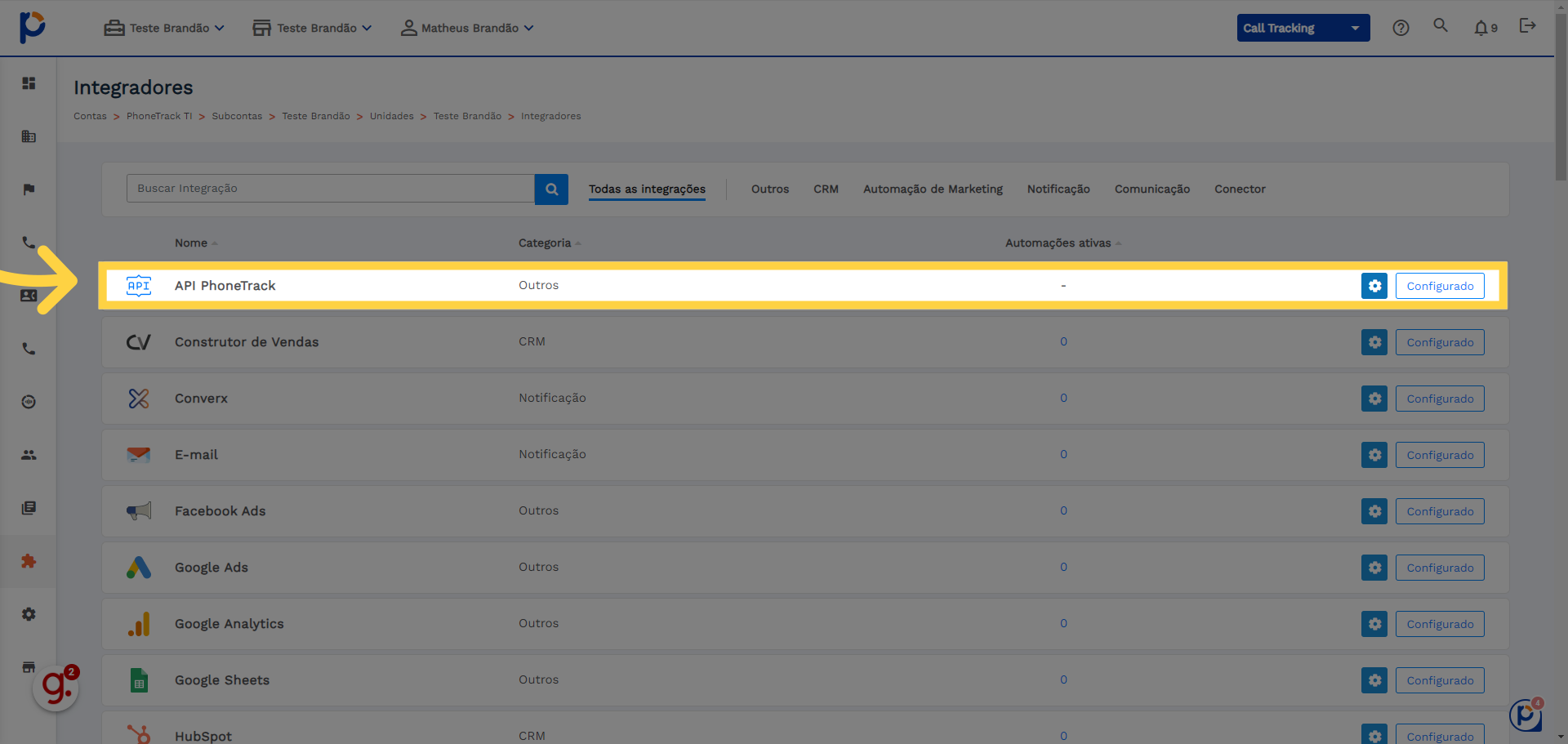Click Configurado button for E-mail
This screenshot has height=744, width=1568.
1440,455
